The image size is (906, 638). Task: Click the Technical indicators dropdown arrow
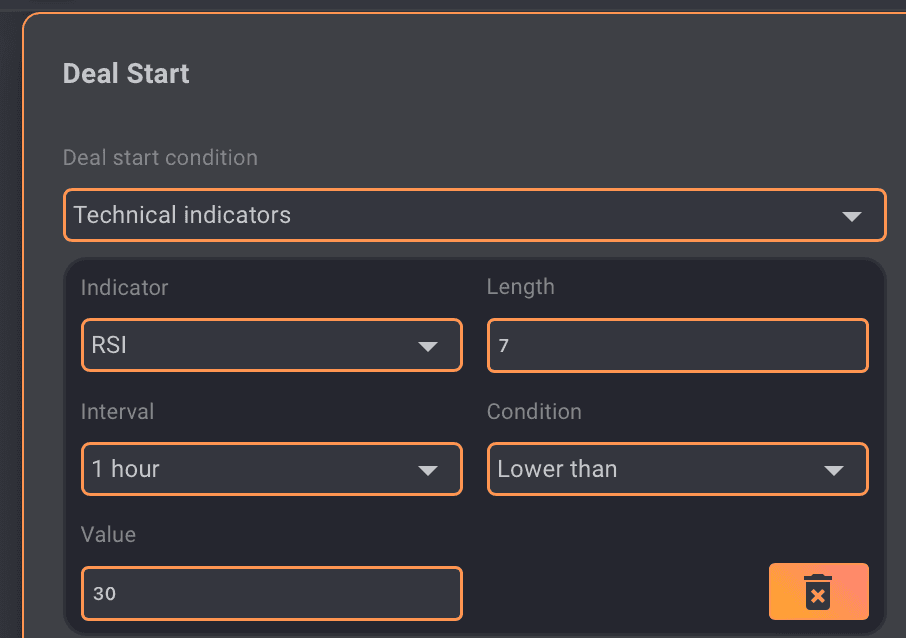(851, 216)
